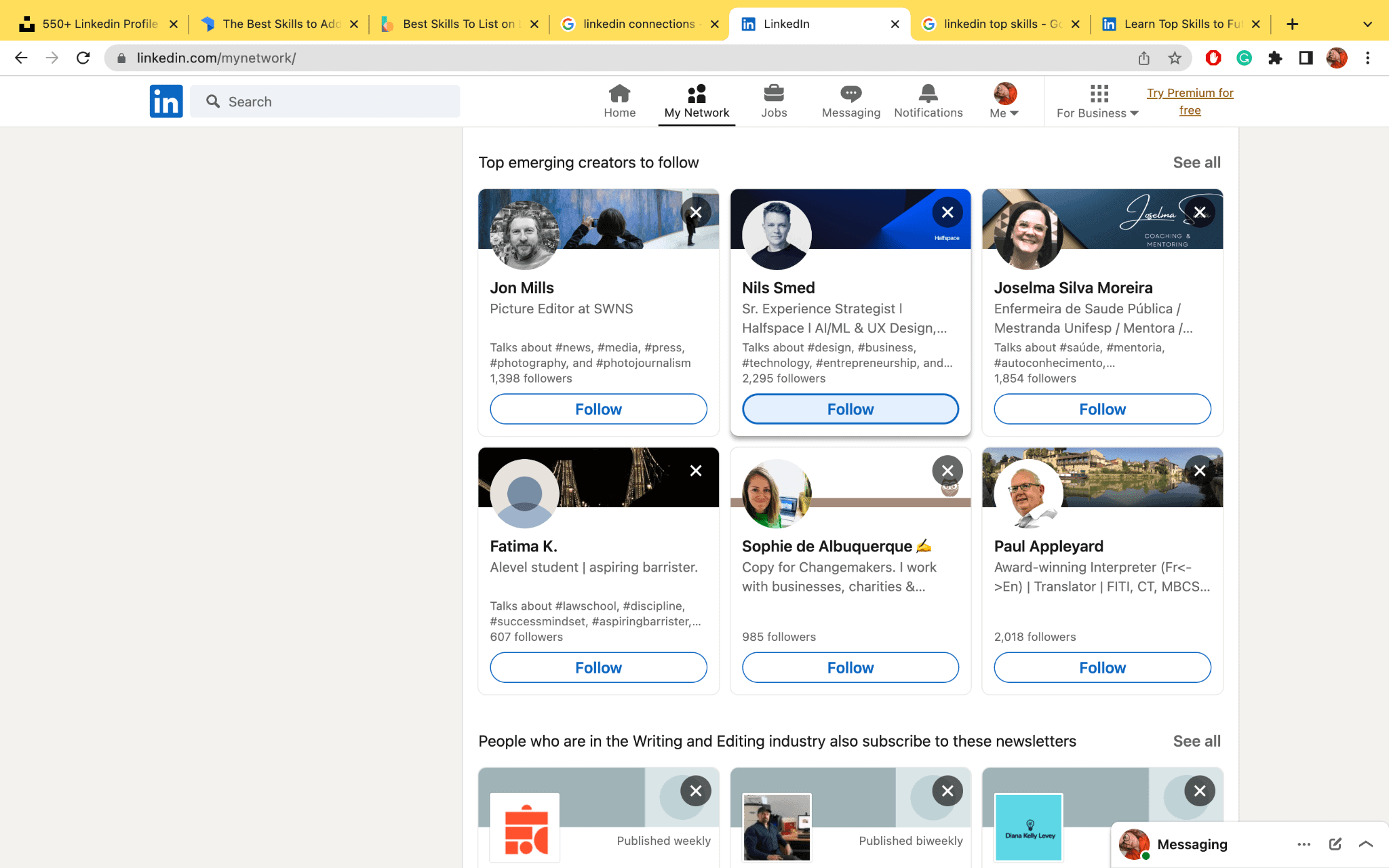1389x868 pixels.
Task: Dismiss the Jon Mills suggestion card
Action: coord(695,212)
